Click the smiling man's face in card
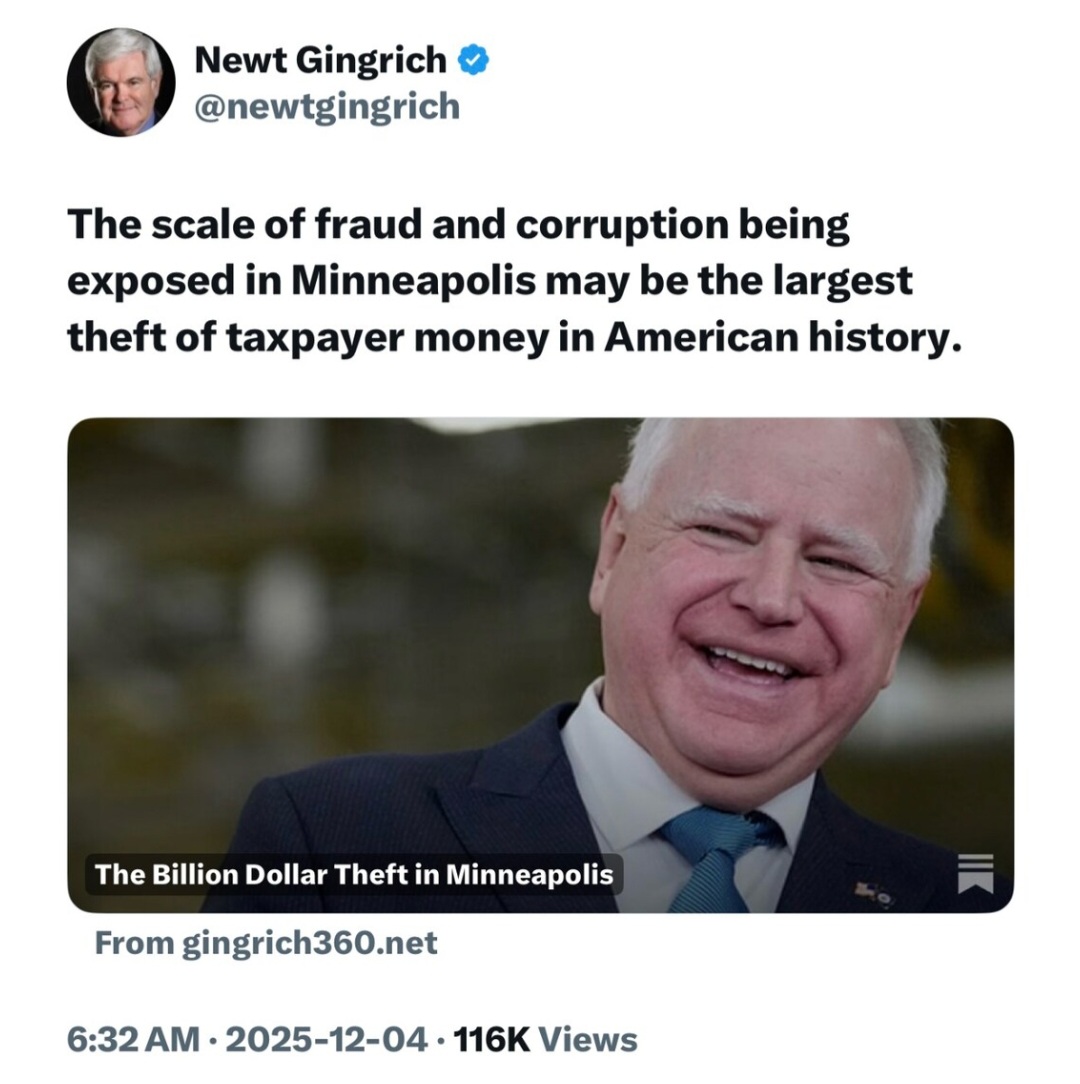 click(x=767, y=595)
